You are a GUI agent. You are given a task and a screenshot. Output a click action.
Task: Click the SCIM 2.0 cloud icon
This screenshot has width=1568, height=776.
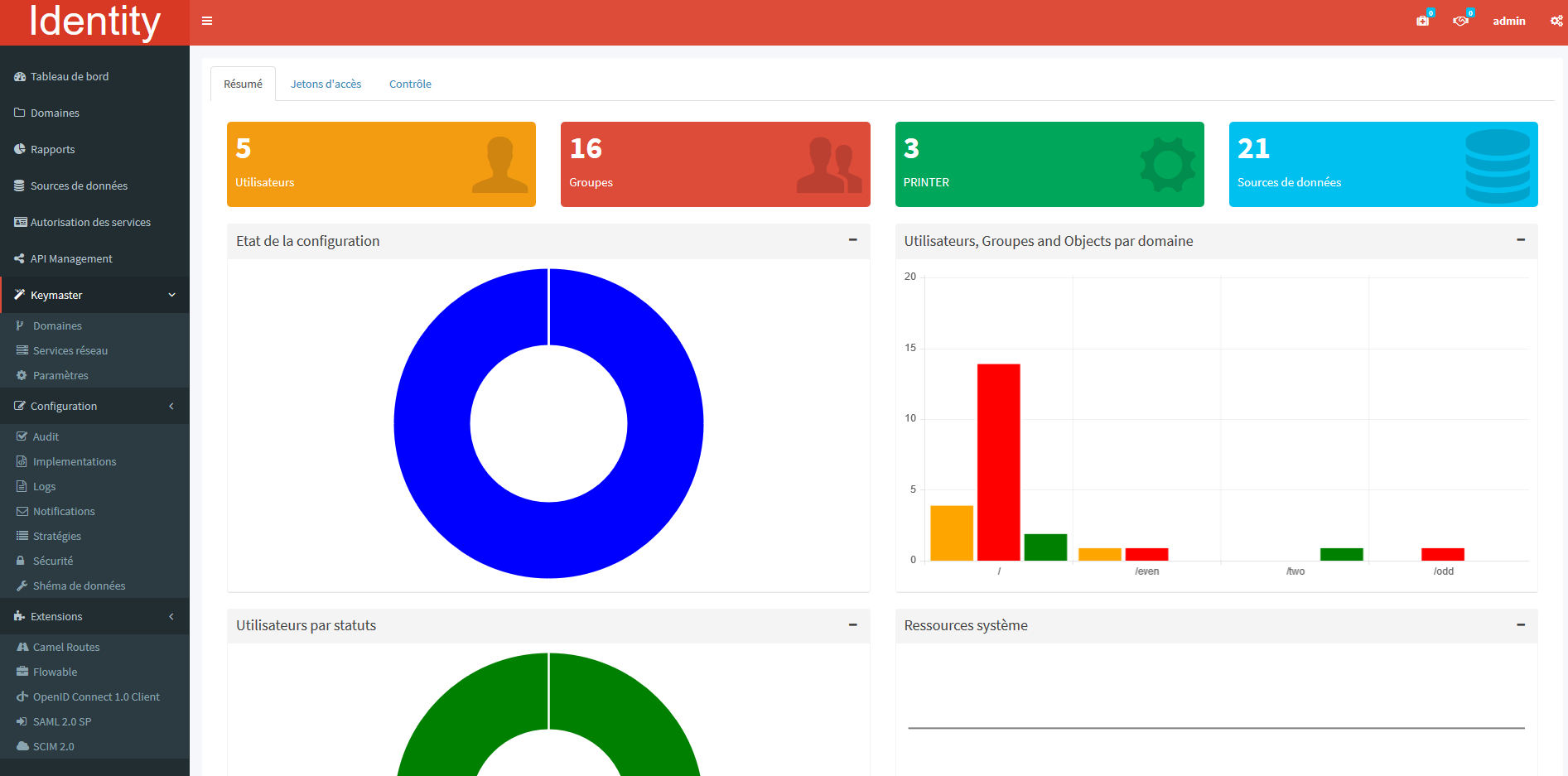tap(22, 746)
